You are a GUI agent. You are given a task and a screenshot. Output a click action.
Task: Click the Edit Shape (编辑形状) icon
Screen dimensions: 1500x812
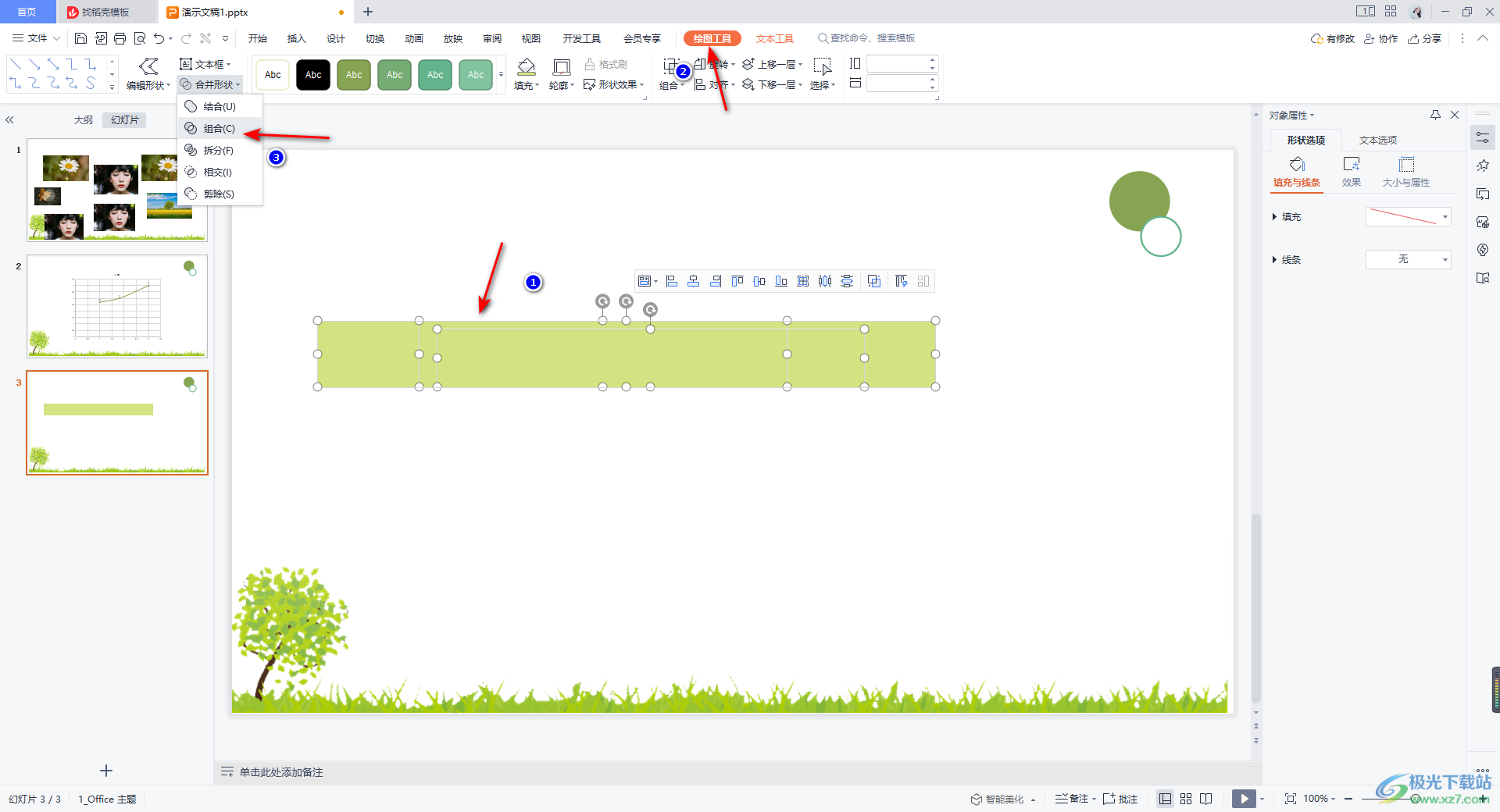coord(148,67)
